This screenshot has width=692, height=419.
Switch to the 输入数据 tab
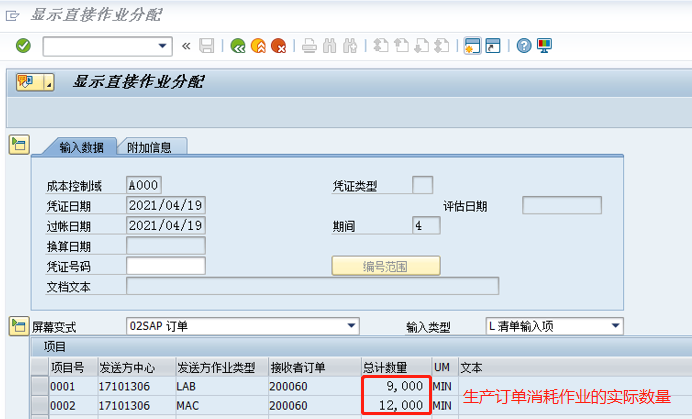coord(82,147)
